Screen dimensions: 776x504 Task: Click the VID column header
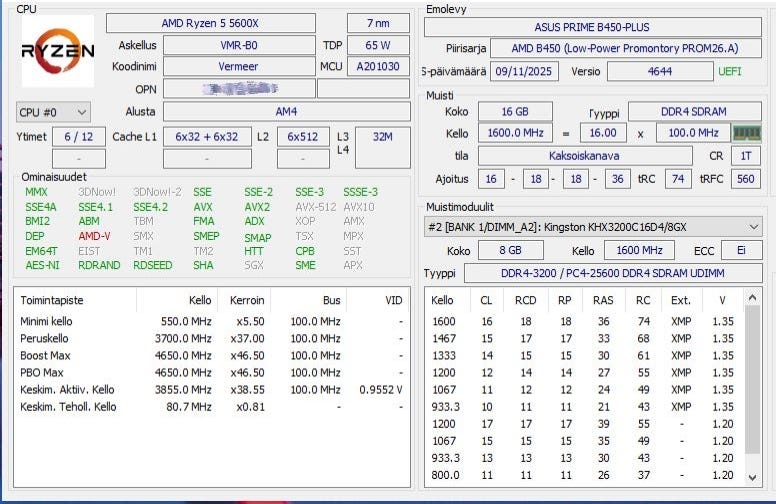pyautogui.click(x=379, y=300)
